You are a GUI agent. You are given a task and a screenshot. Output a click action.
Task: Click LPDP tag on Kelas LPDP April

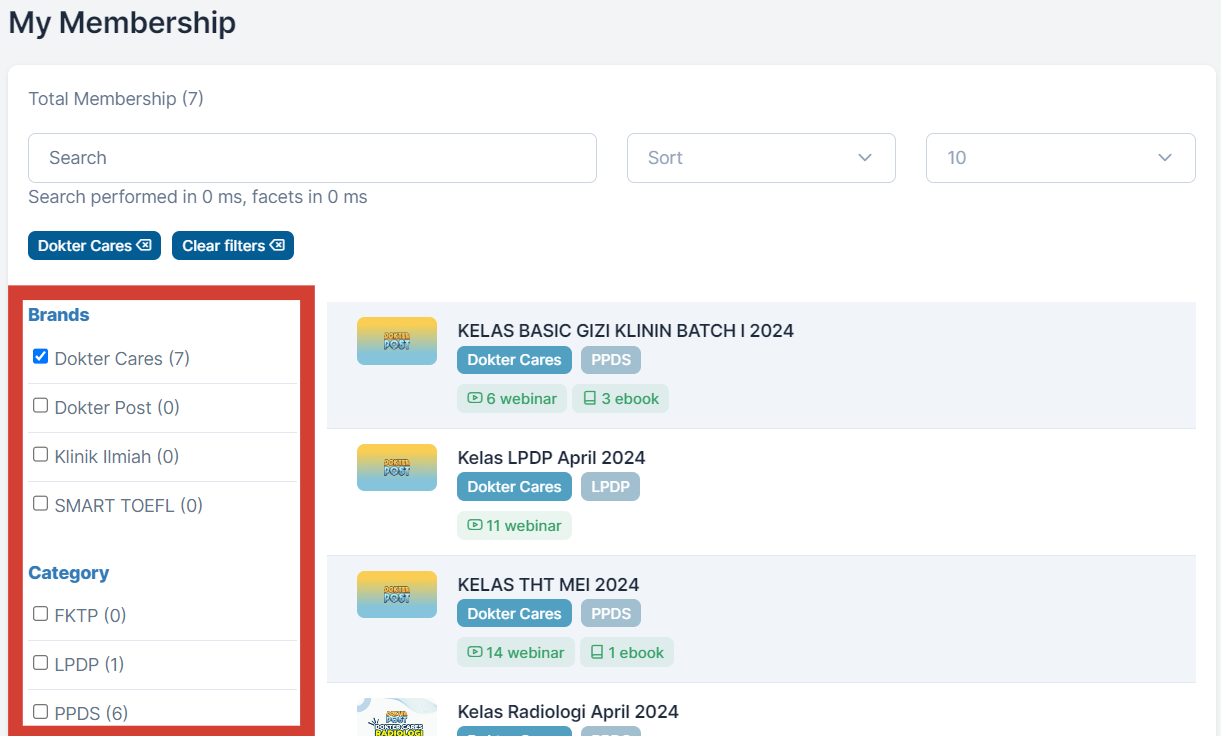pyautogui.click(x=610, y=487)
